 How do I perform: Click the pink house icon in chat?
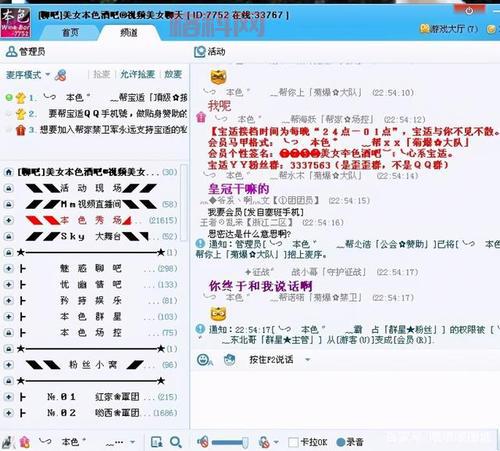pyautogui.click(x=201, y=117)
